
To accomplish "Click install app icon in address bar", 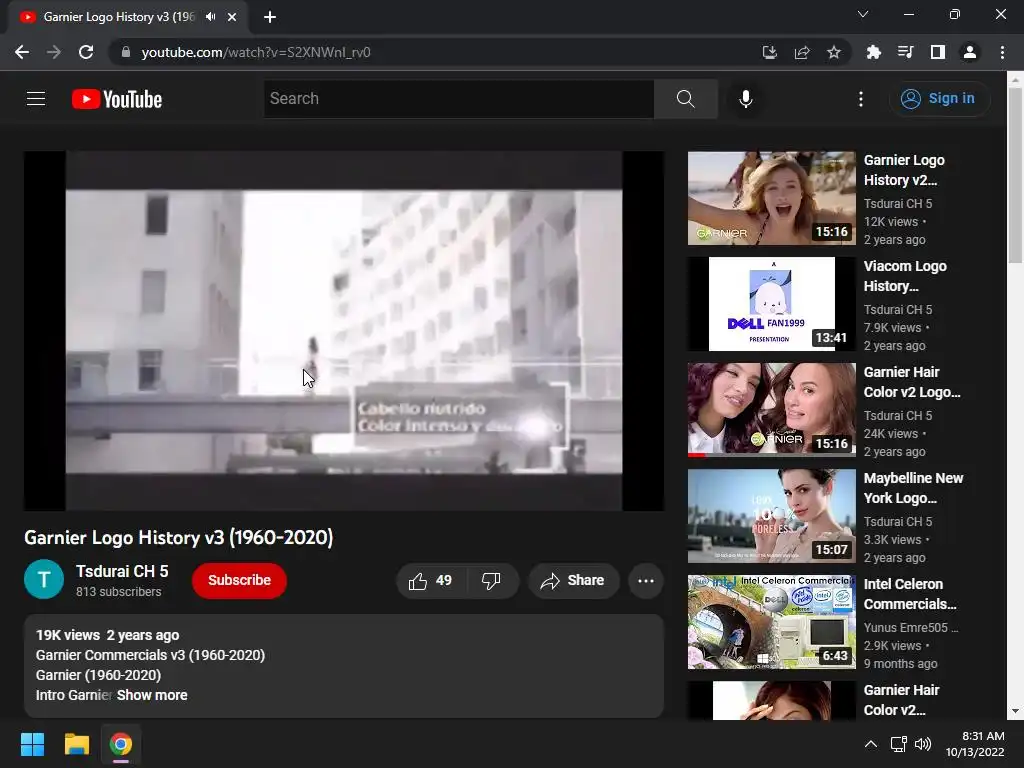I will [770, 52].
